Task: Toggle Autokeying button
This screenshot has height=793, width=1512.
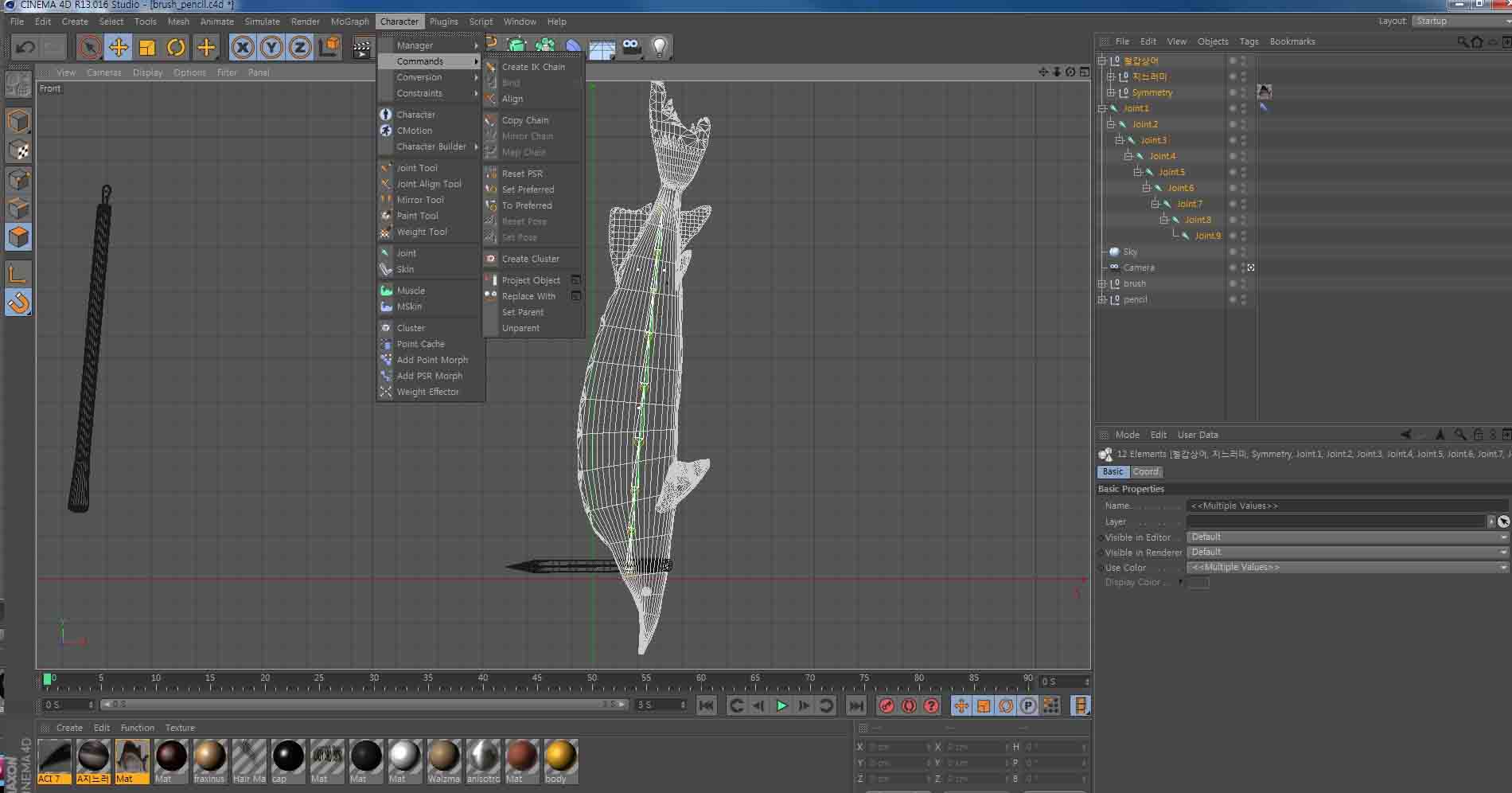Action: tap(909, 705)
